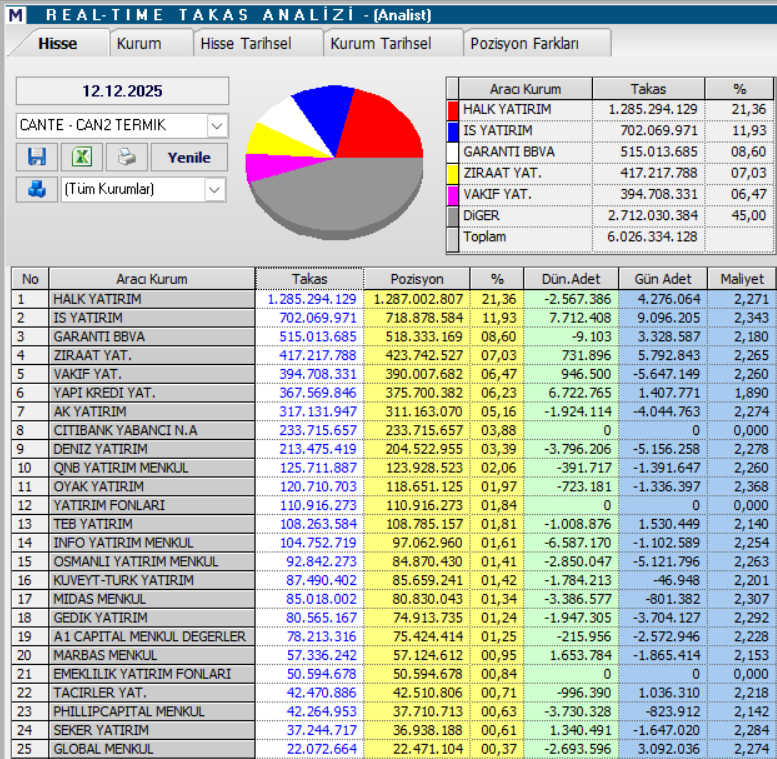The image size is (777, 759).
Task: Select the GLOBAL MENKUL row
Action: pyautogui.click(x=394, y=749)
